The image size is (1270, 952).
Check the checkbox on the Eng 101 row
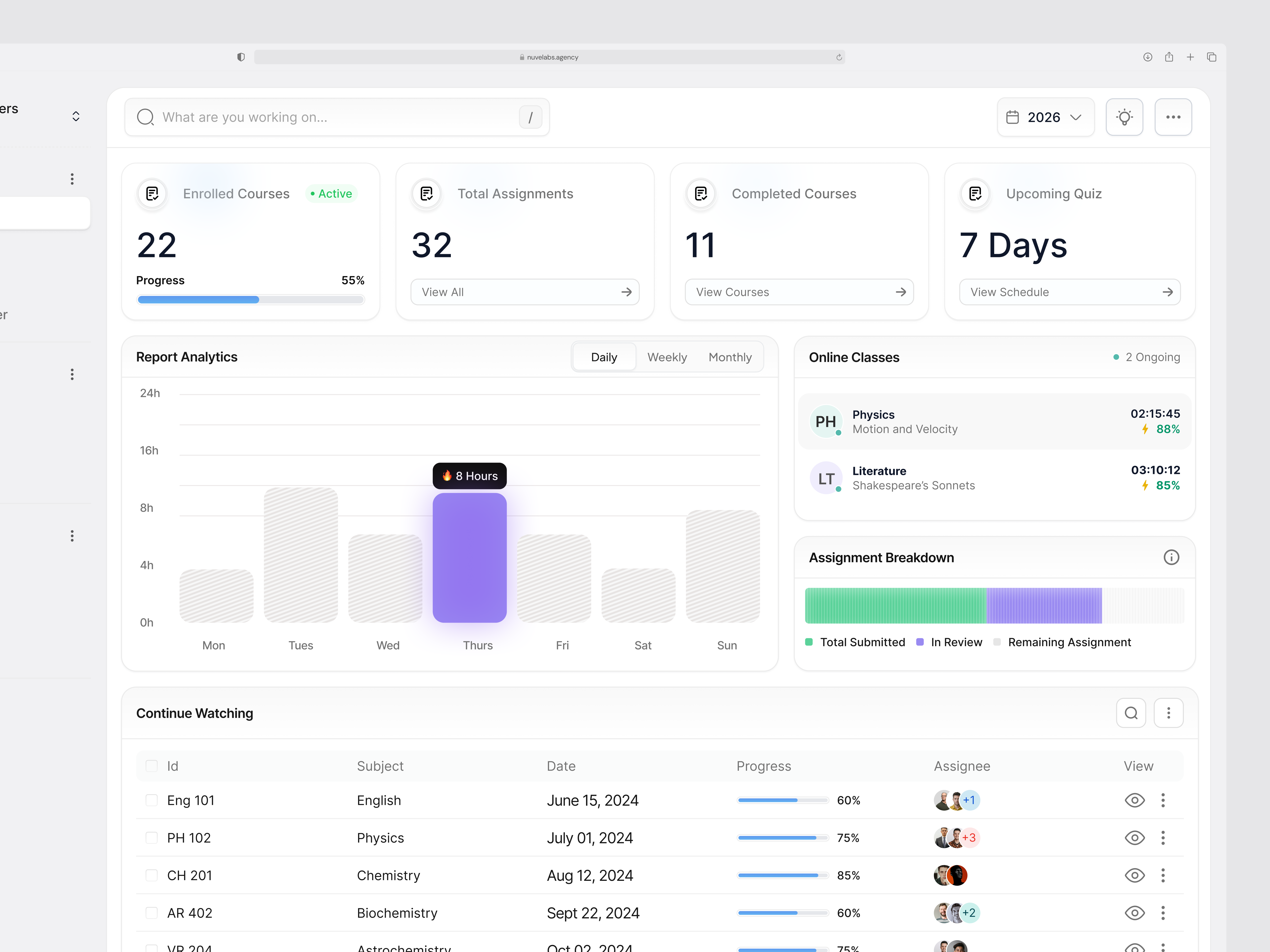151,800
